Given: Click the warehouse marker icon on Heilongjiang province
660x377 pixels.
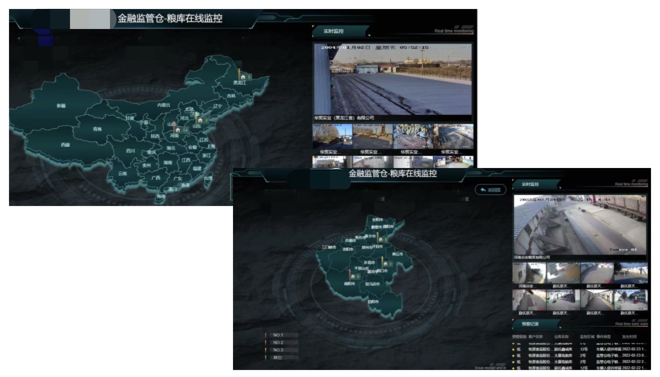Looking at the screenshot, I should (243, 77).
